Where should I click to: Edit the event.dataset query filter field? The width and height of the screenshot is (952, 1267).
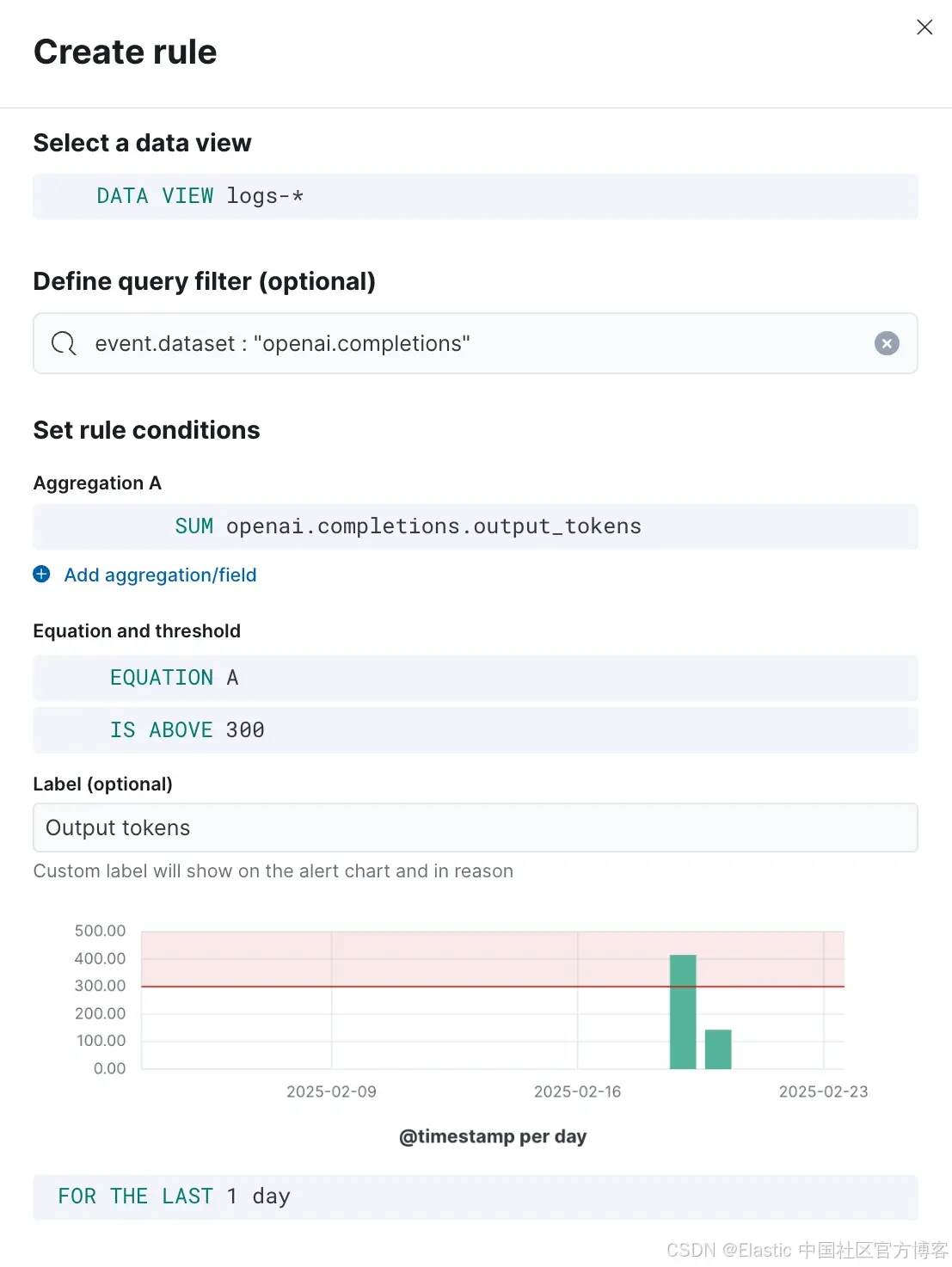point(476,343)
